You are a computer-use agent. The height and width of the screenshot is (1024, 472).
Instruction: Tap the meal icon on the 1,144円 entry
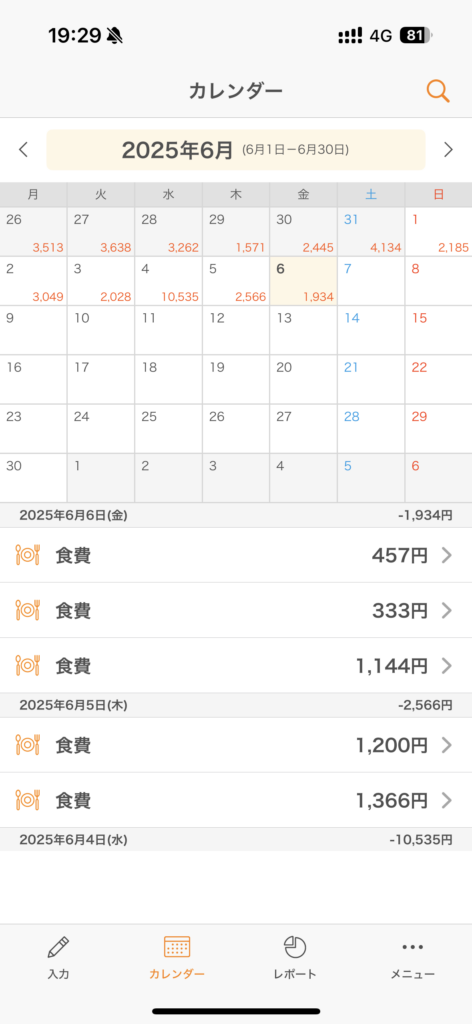[27, 665]
